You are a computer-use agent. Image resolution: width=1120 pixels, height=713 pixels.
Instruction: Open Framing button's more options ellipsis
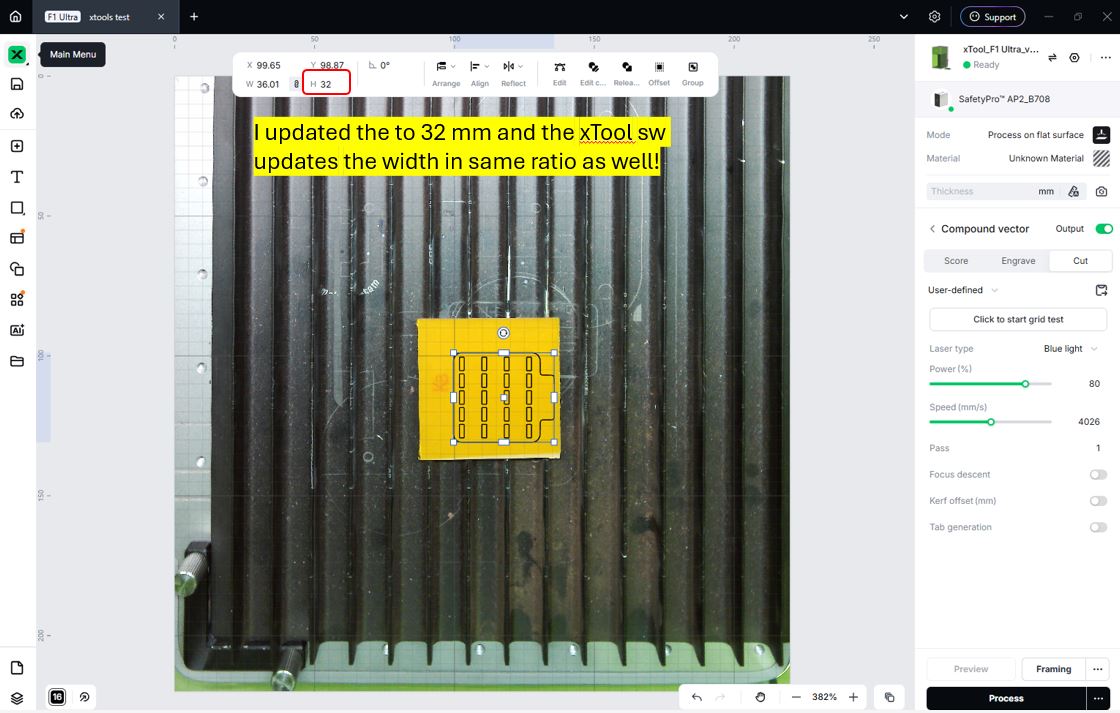(x=1098, y=669)
